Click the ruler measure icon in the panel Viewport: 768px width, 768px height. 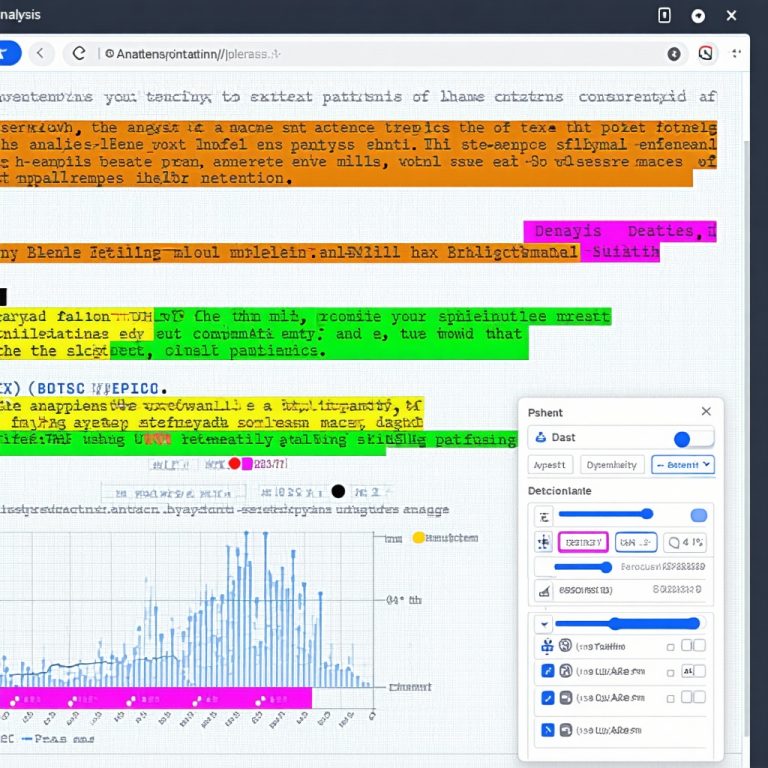click(544, 591)
